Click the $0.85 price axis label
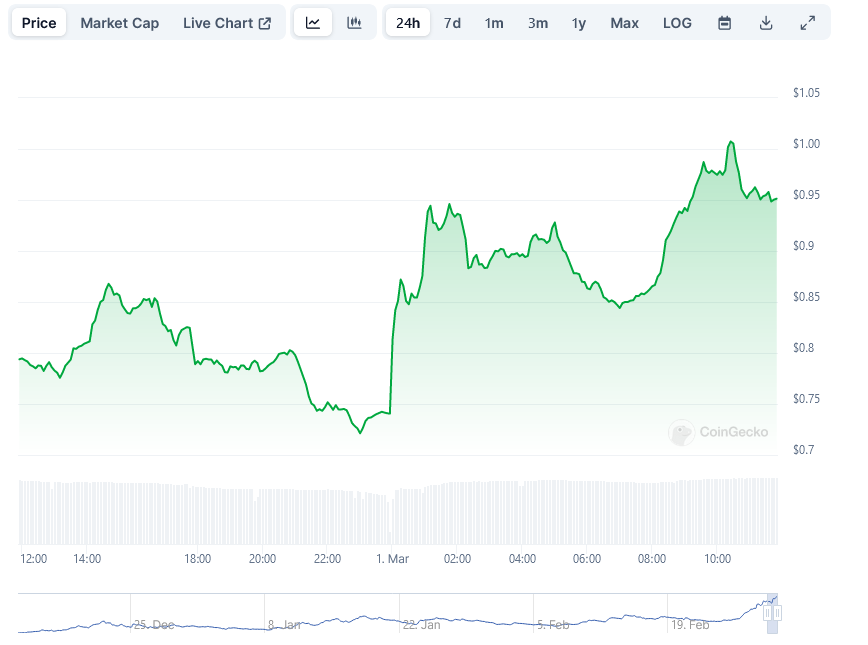Image resolution: width=868 pixels, height=645 pixels. 806,297
